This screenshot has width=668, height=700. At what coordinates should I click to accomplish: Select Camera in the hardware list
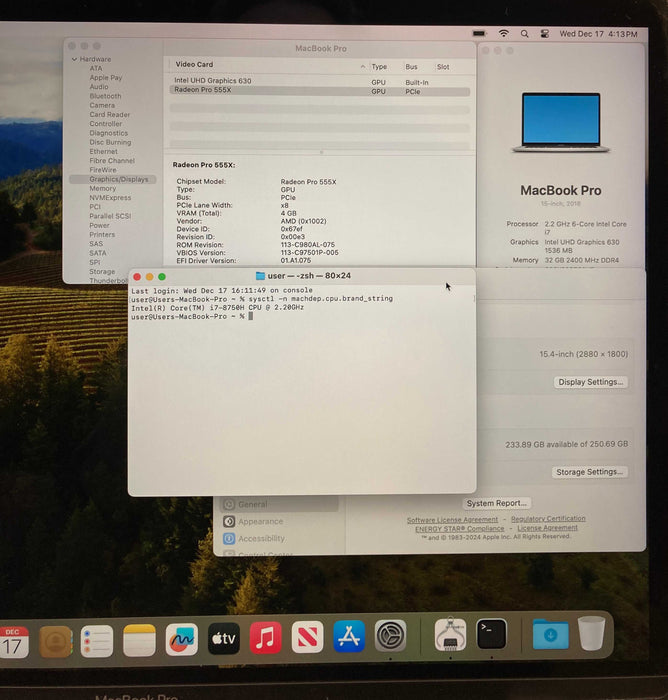click(x=102, y=105)
